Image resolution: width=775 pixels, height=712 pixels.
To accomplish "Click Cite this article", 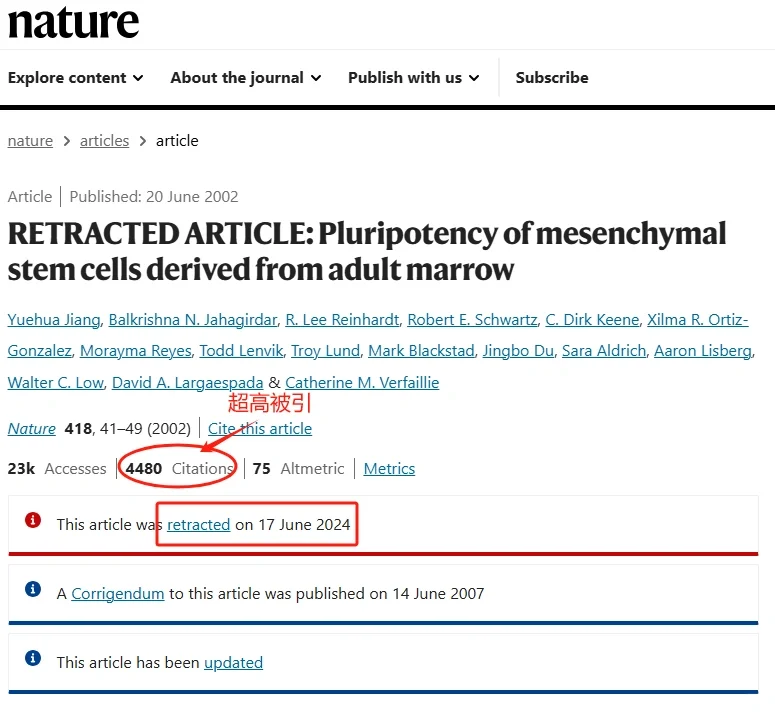I will pyautogui.click(x=260, y=428).
